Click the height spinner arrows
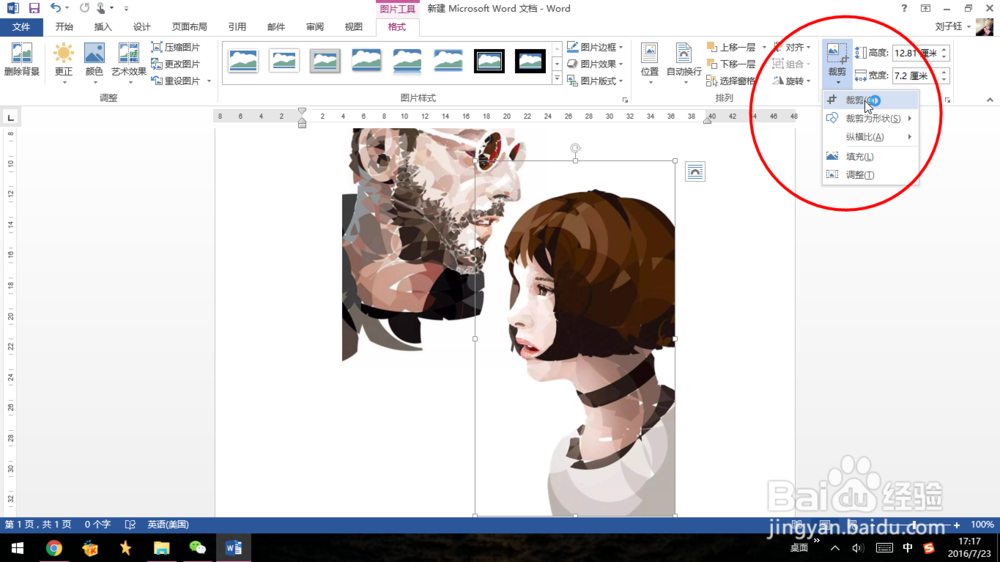This screenshot has height=562, width=1000. pos(945,53)
